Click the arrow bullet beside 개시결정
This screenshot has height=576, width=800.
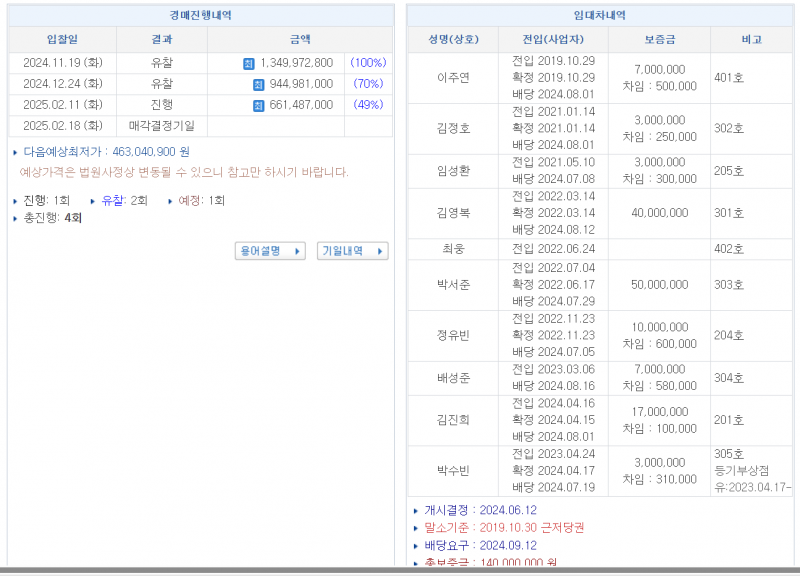416,510
